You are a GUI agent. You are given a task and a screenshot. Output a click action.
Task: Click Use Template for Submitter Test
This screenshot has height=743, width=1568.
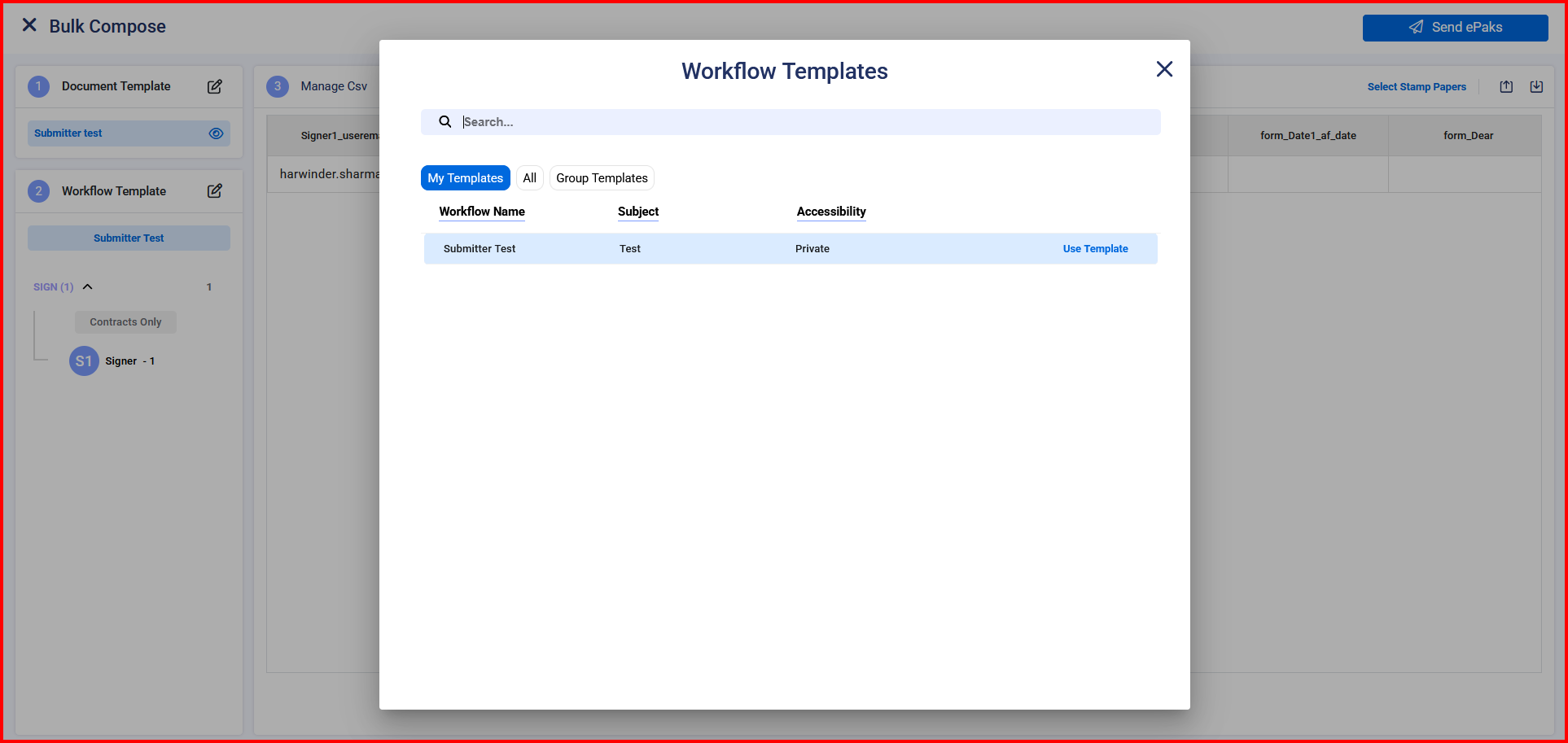[x=1095, y=249]
